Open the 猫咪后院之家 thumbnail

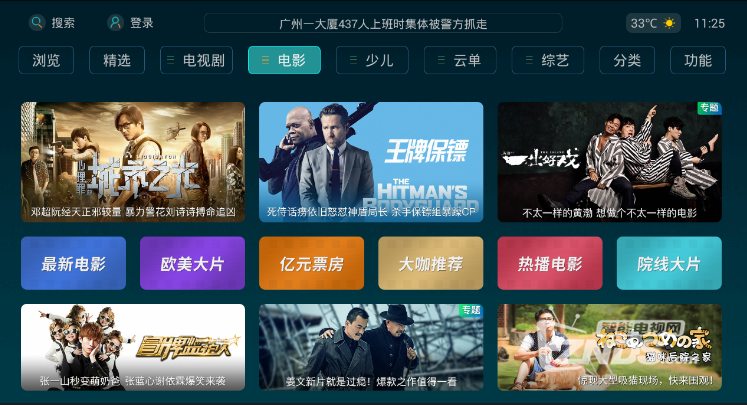(610, 347)
